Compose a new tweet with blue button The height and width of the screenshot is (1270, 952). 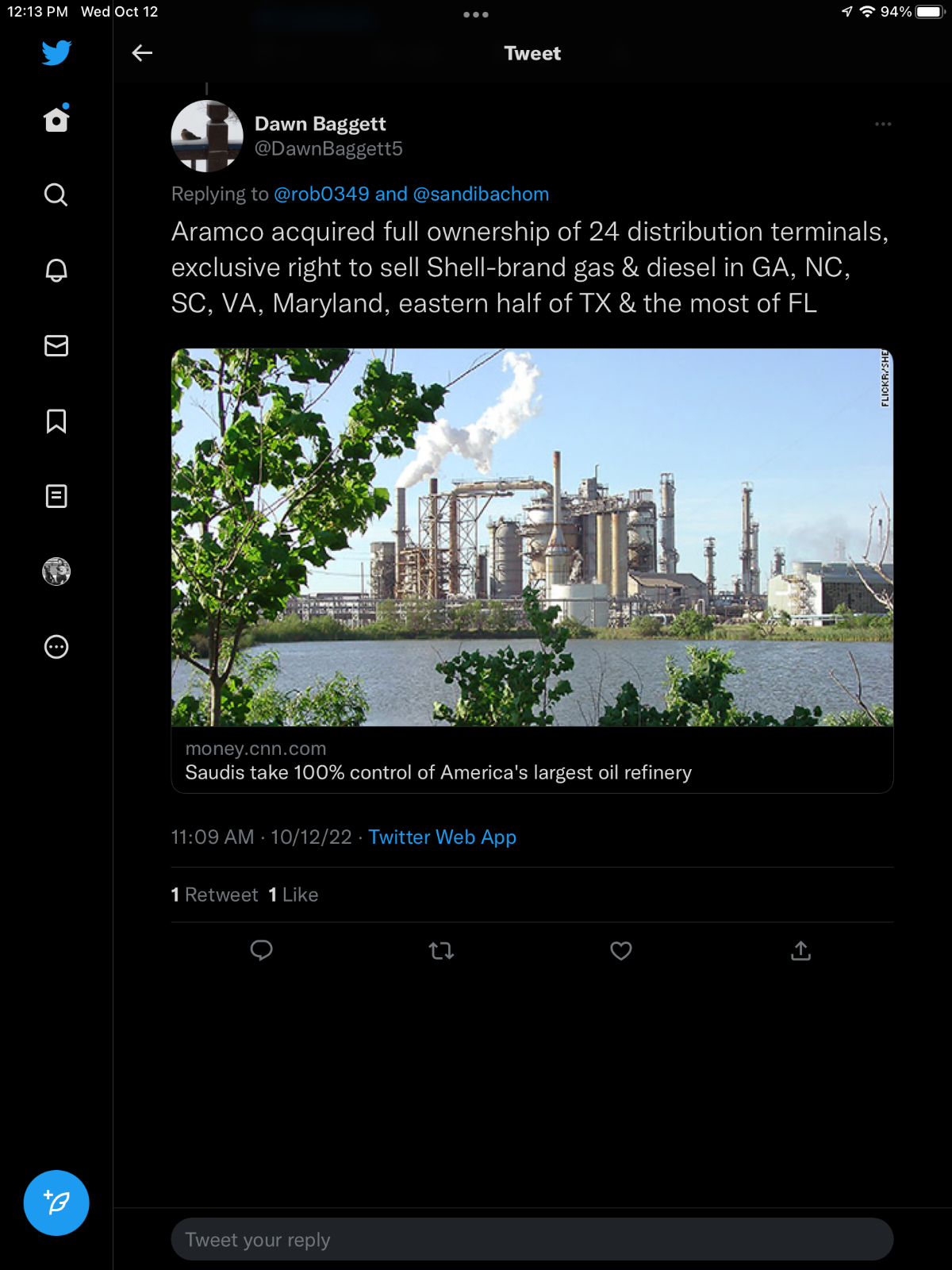pos(56,1203)
